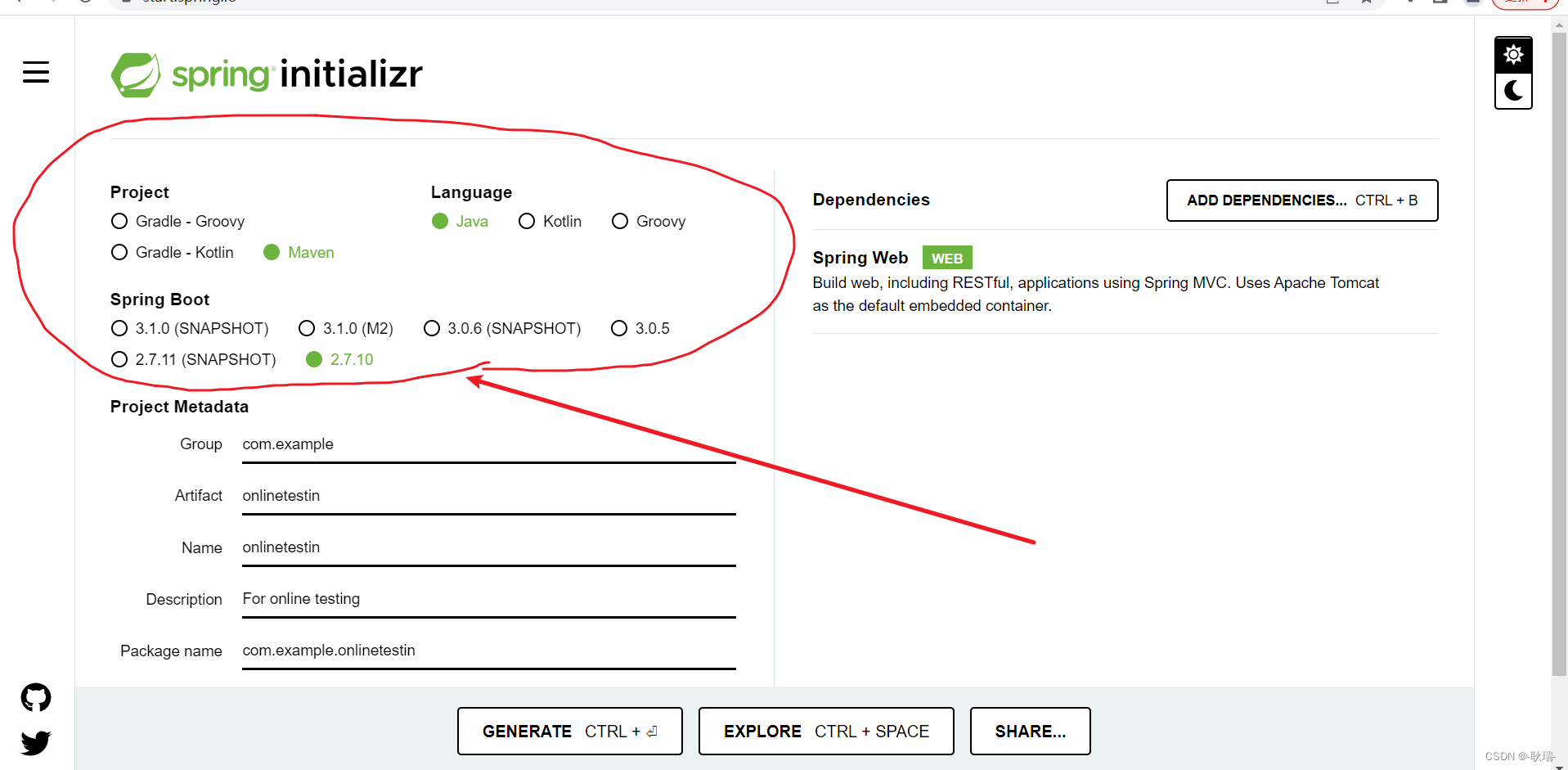Click the Dependencies heading
This screenshot has height=770, width=1568.
click(x=871, y=200)
